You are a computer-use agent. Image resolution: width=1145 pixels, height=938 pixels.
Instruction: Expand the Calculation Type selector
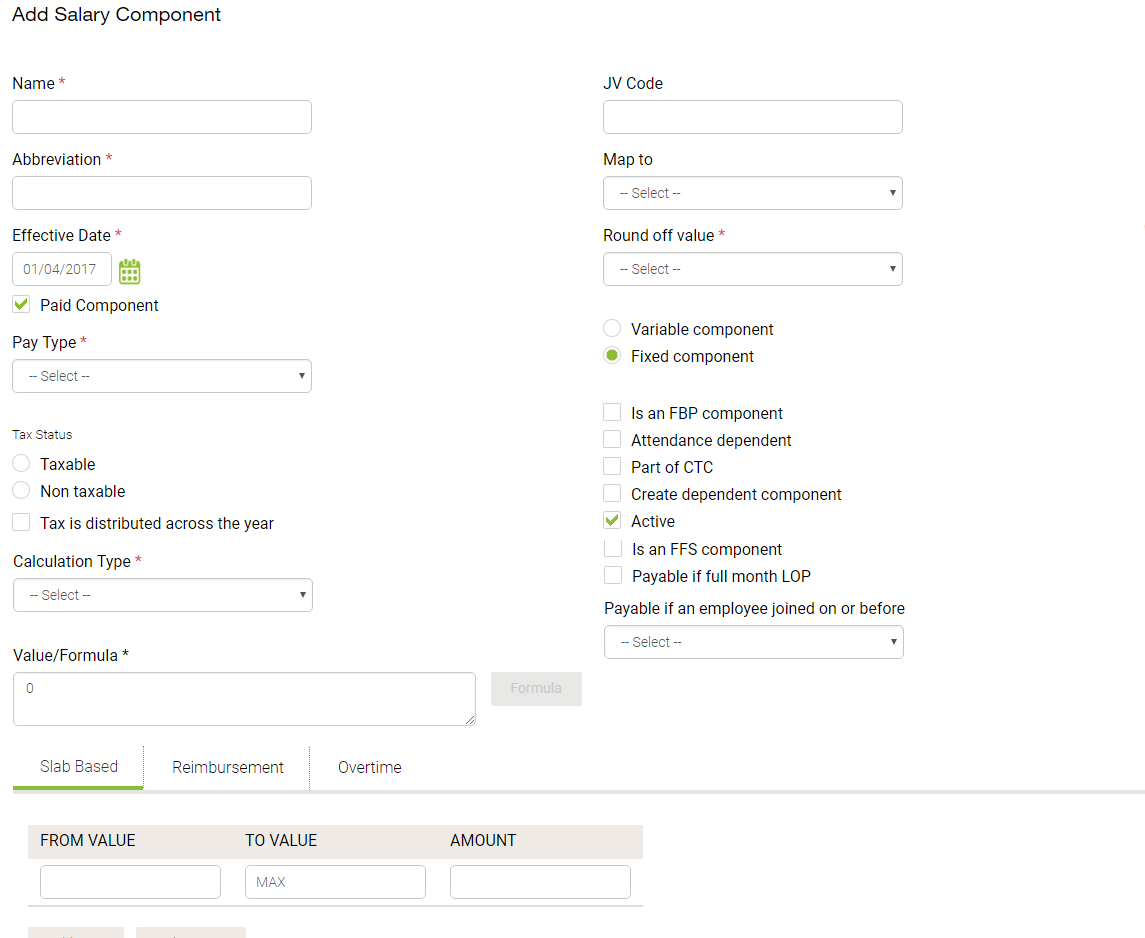click(162, 594)
